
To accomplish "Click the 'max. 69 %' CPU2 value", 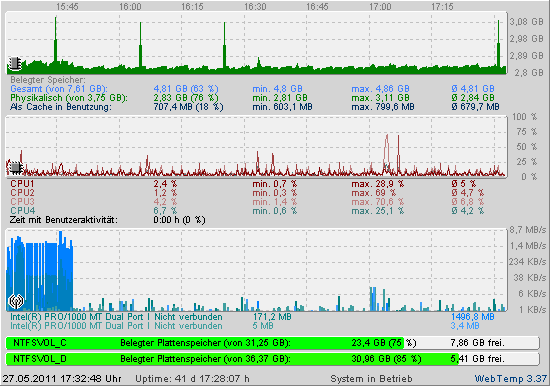I will click(x=374, y=193).
